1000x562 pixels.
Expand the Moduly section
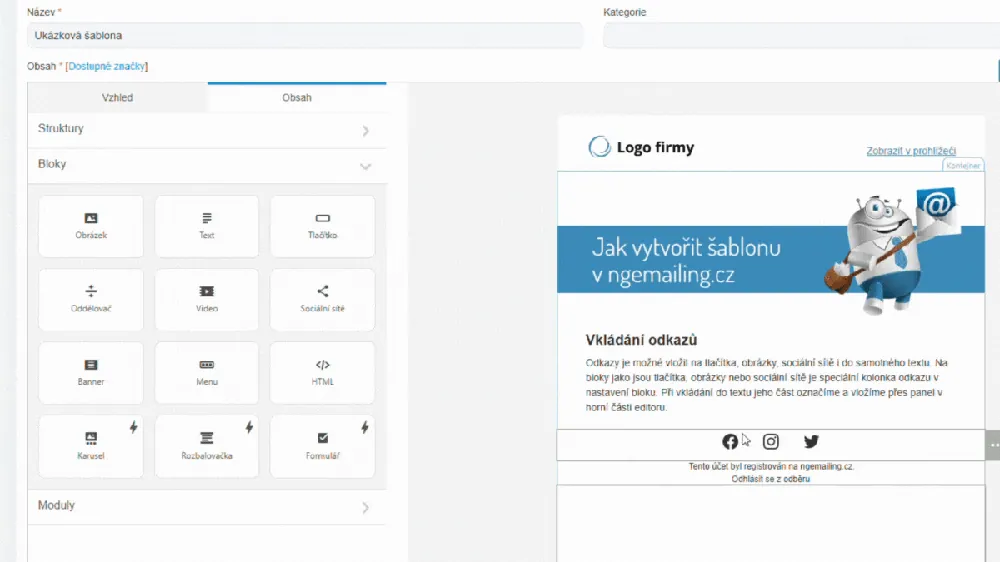tap(206, 507)
